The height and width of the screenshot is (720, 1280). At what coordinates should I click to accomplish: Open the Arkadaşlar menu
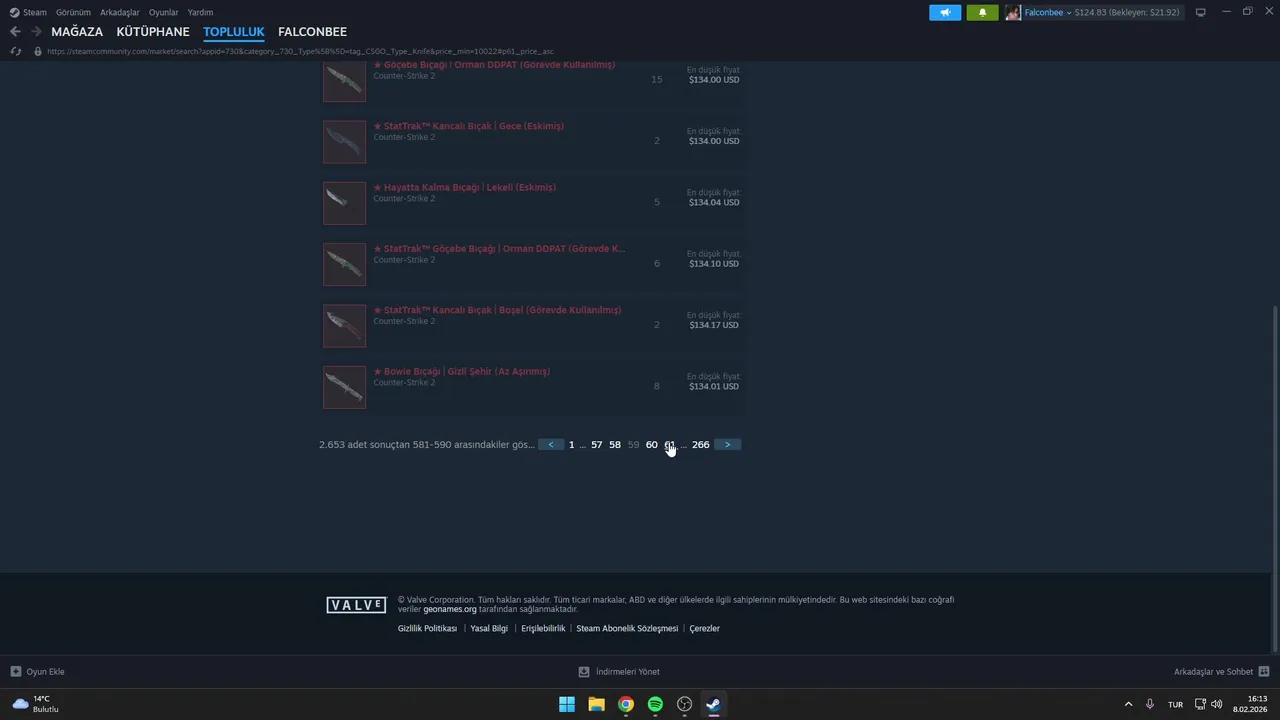click(119, 12)
